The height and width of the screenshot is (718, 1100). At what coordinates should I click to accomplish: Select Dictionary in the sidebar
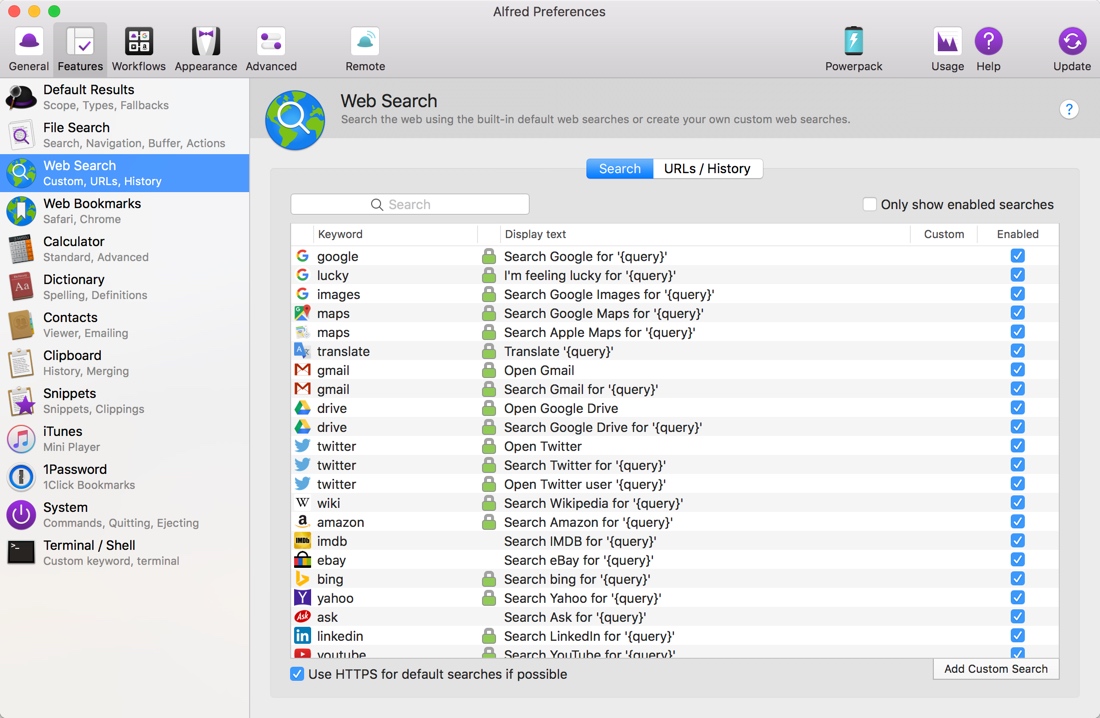125,286
